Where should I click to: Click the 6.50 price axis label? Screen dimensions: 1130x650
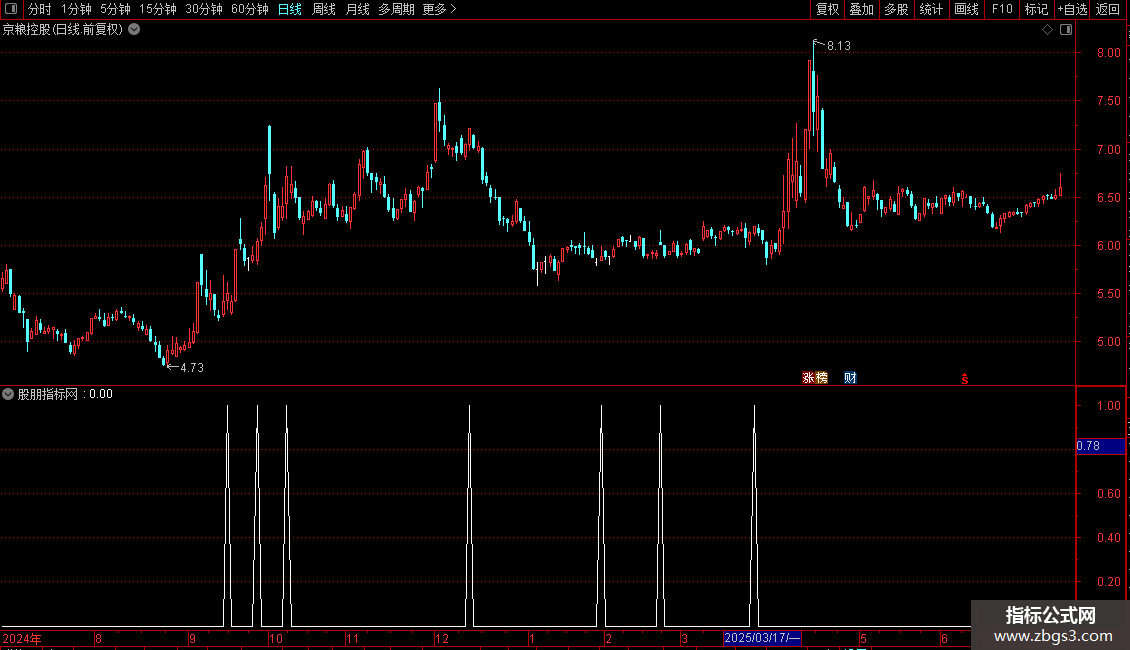(x=1108, y=197)
